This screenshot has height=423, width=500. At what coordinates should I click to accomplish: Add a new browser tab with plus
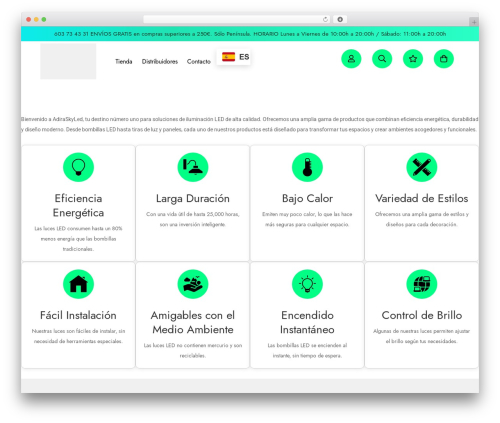coord(474,22)
